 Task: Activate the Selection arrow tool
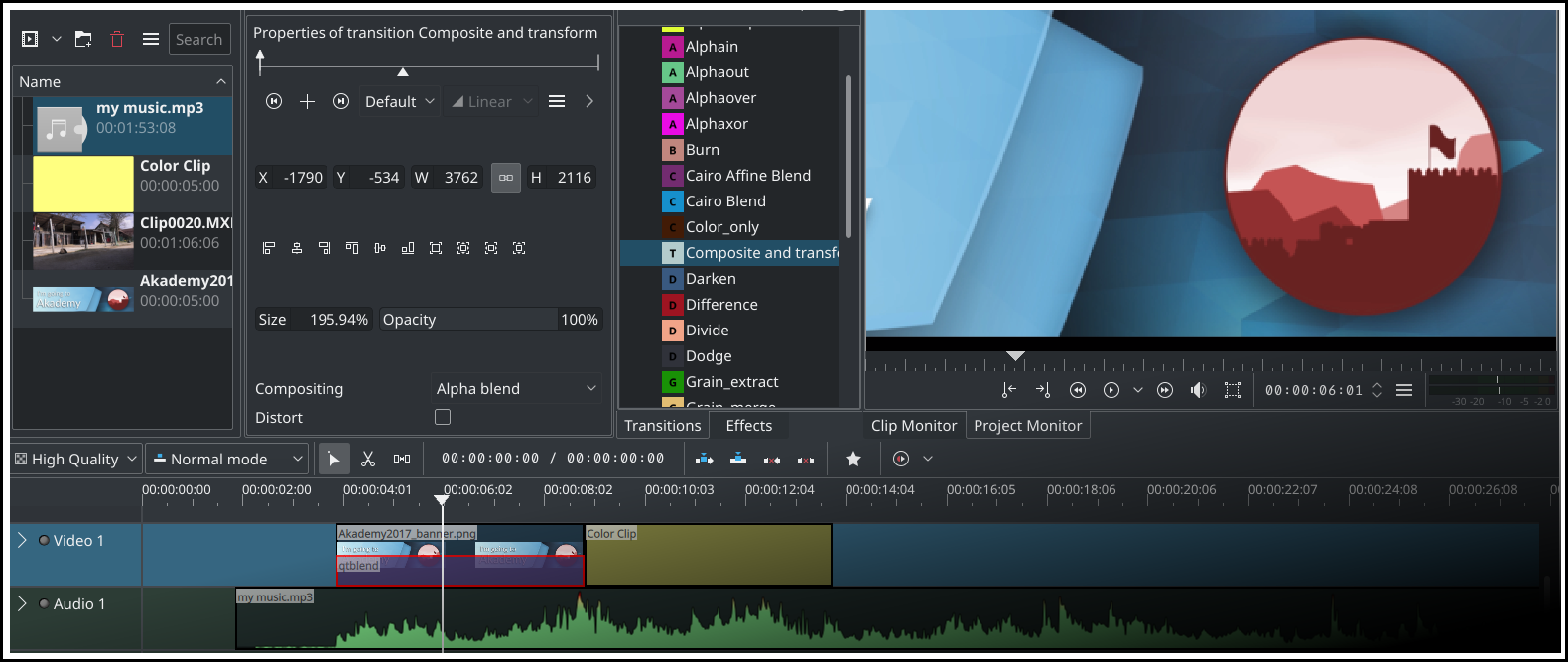pyautogui.click(x=334, y=459)
